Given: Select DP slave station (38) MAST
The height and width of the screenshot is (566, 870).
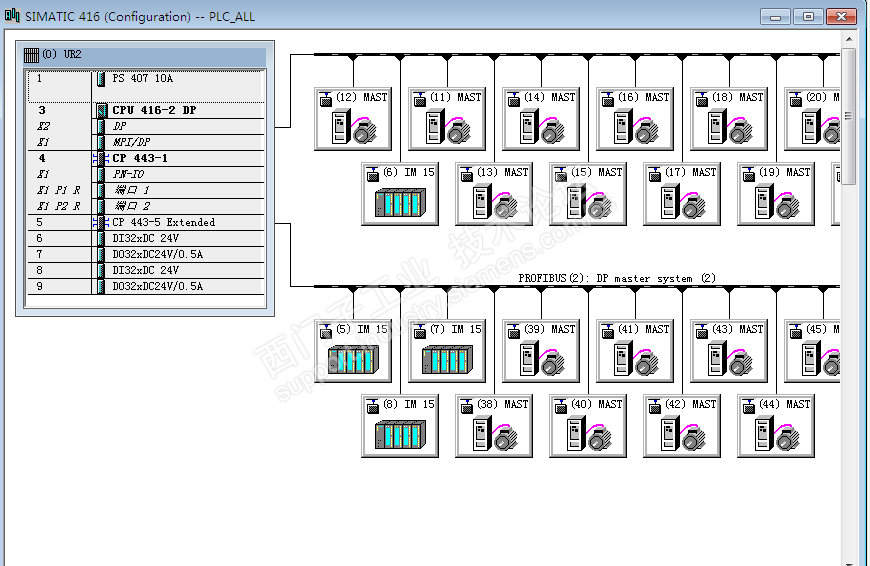Looking at the screenshot, I should pyautogui.click(x=494, y=426).
